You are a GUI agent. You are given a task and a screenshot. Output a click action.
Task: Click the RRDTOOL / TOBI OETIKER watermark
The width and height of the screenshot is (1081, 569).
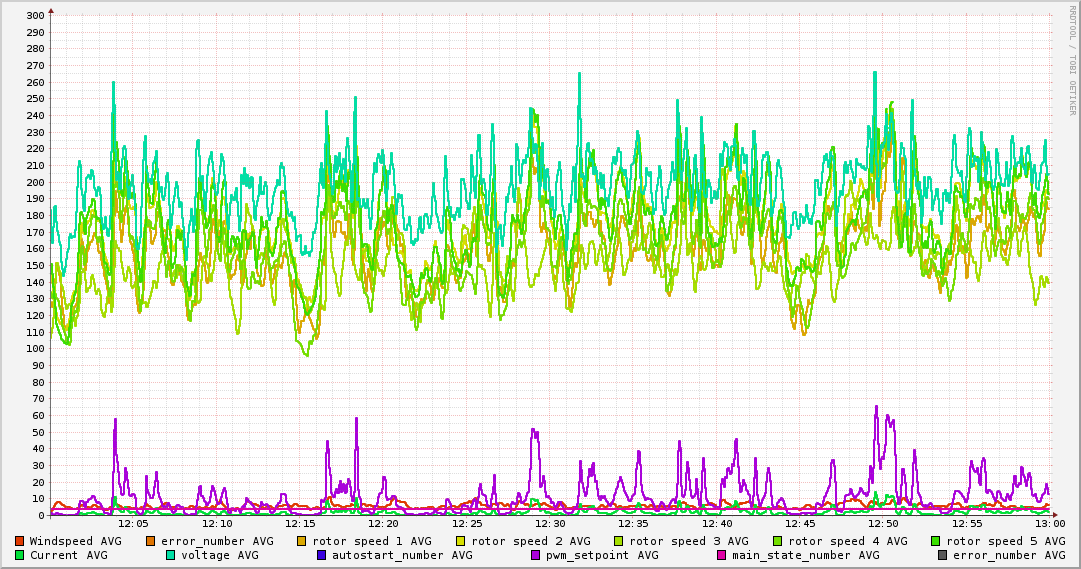coord(1072,58)
